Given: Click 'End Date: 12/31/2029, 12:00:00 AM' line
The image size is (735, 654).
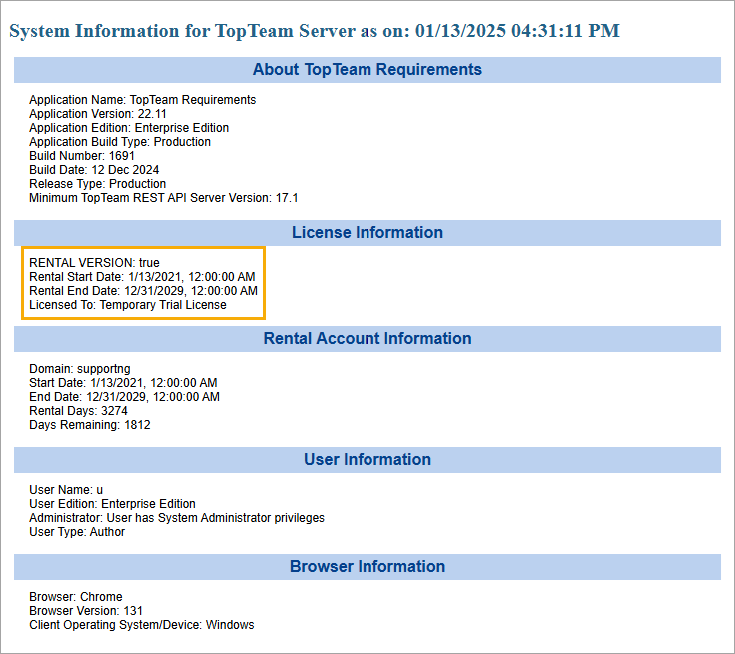Looking at the screenshot, I should [124, 397].
